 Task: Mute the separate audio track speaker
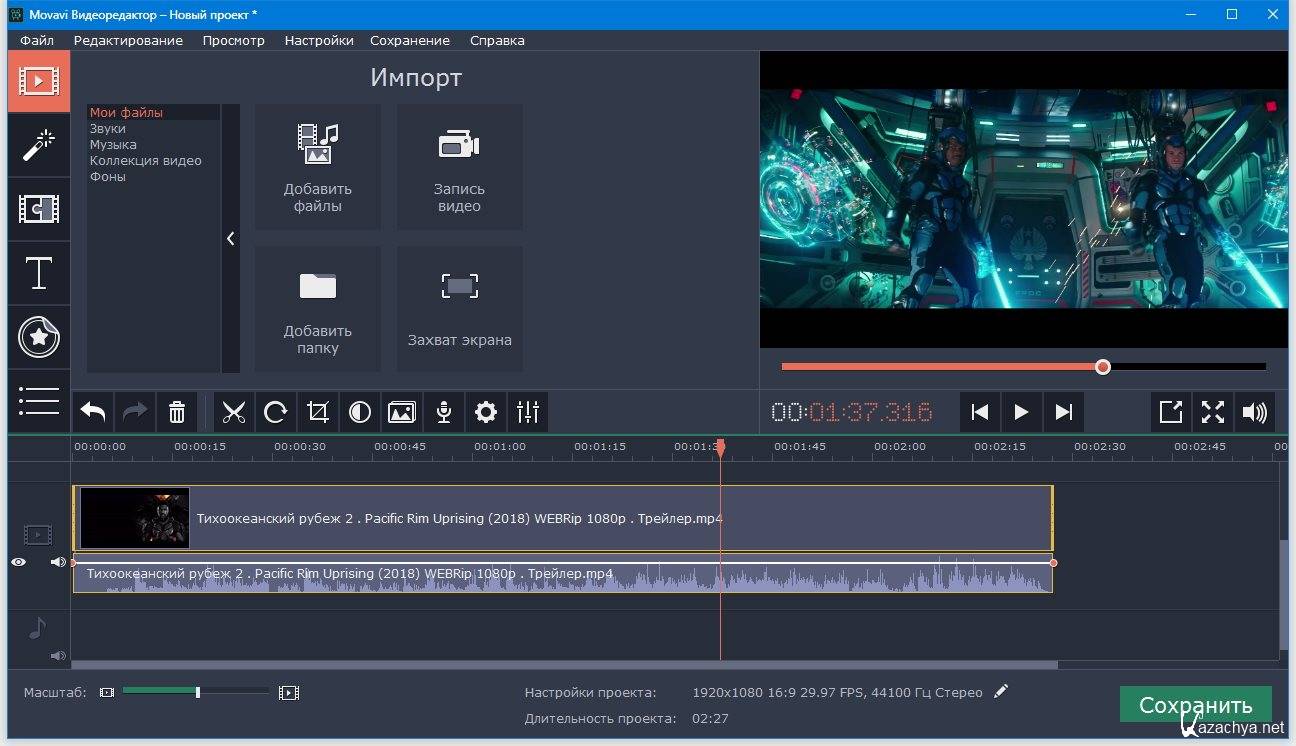pos(58,656)
